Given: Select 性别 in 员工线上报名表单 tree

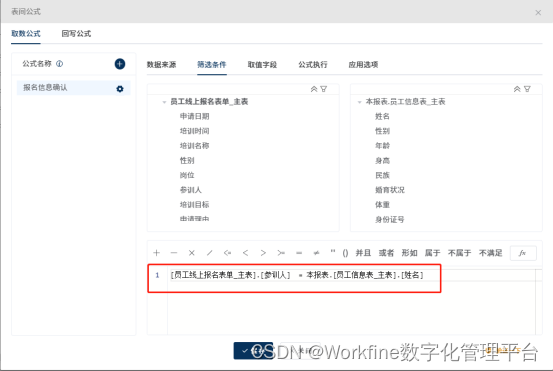Looking at the screenshot, I should [187, 160].
